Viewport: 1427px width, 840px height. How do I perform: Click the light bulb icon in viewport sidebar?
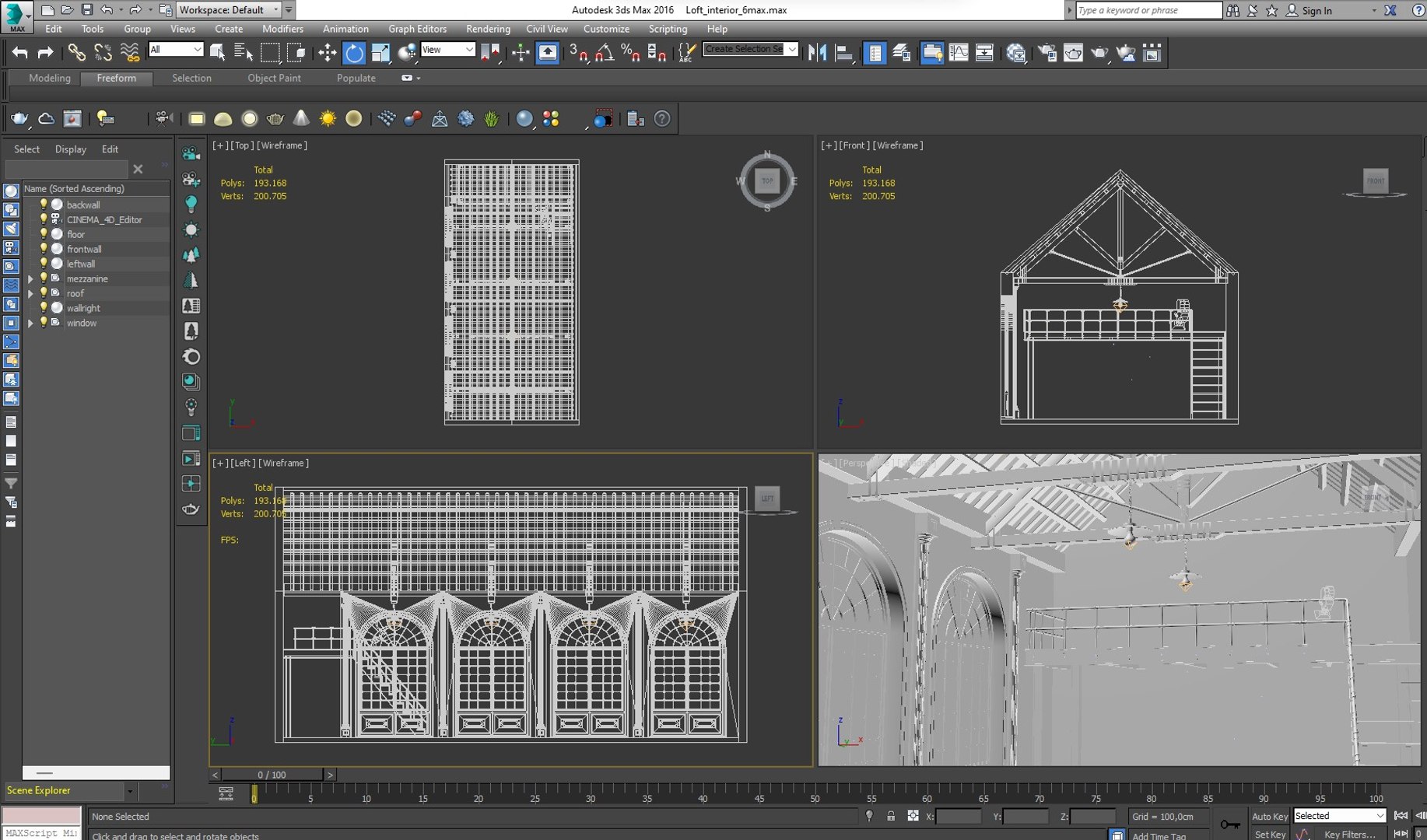[x=191, y=204]
